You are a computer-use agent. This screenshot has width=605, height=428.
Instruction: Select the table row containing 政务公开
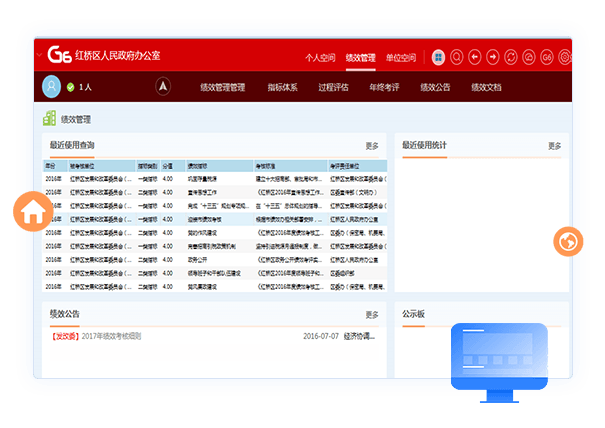(215, 260)
